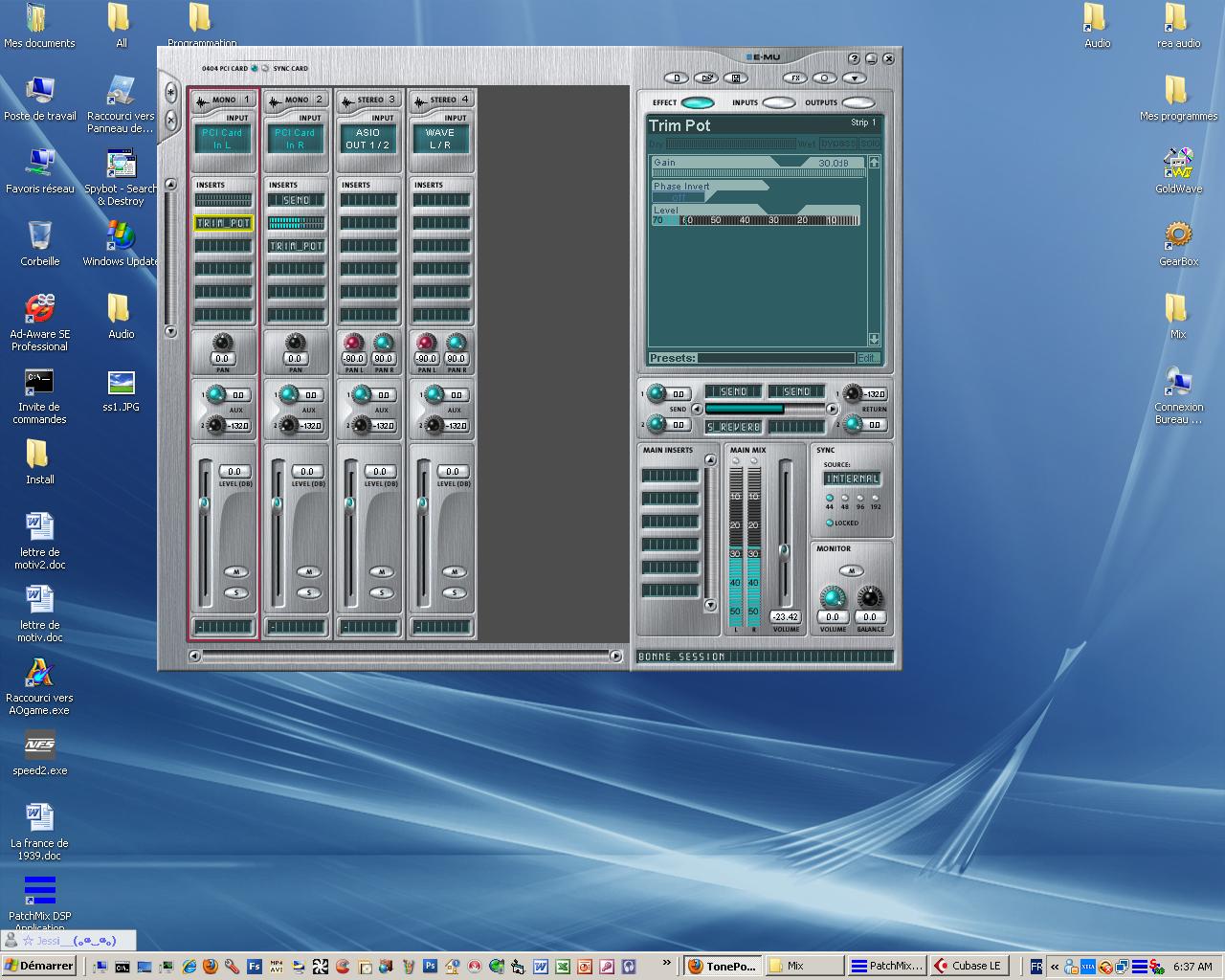
Task: Click waveform icon on Stereo 4 strip
Action: [420, 100]
